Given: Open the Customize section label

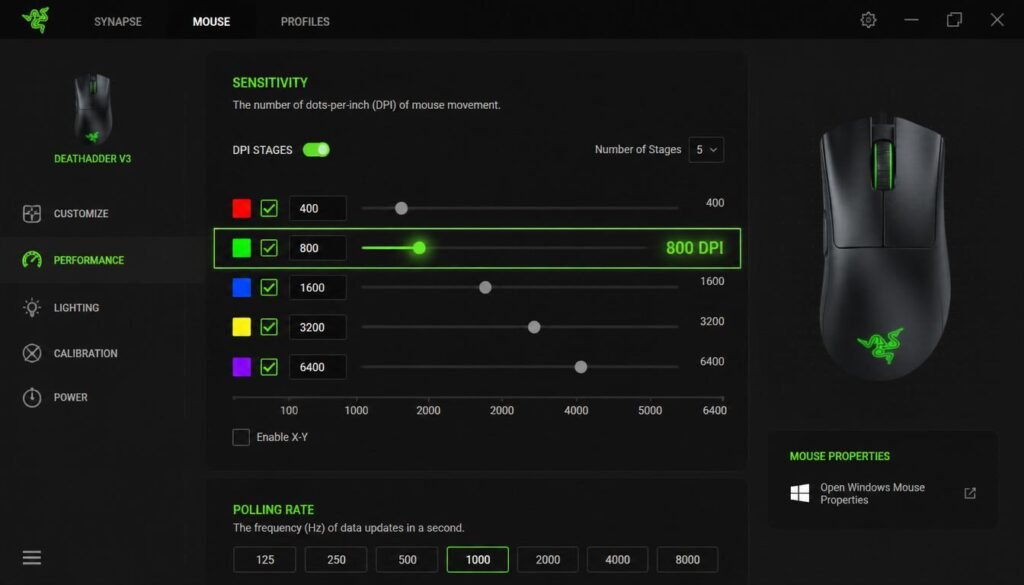Looking at the screenshot, I should tap(81, 213).
